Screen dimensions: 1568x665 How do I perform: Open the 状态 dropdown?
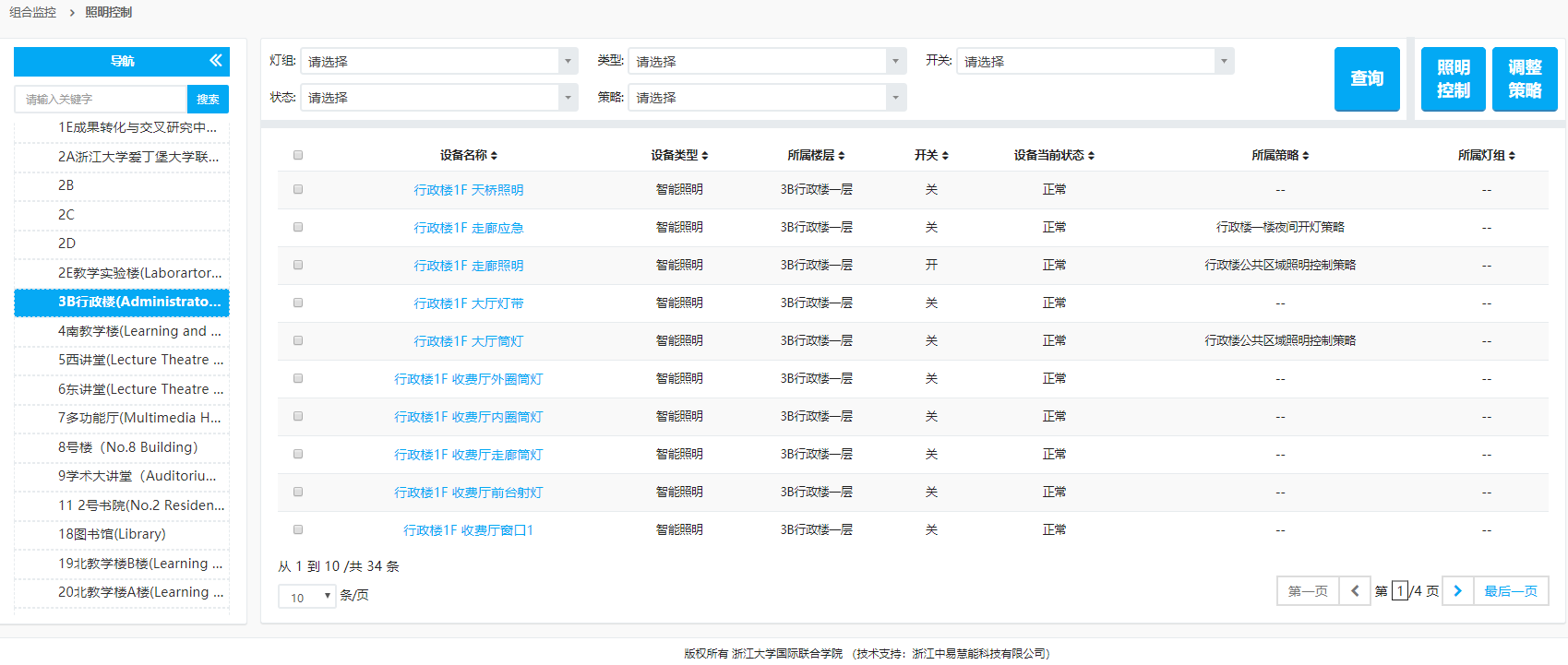(439, 97)
